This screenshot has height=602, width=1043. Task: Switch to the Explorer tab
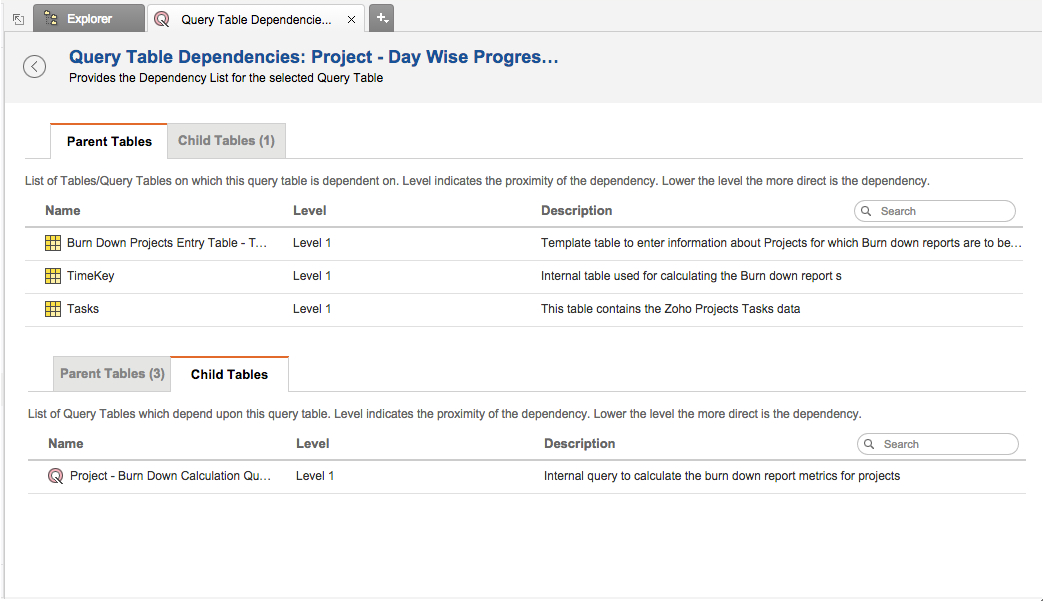[88, 19]
